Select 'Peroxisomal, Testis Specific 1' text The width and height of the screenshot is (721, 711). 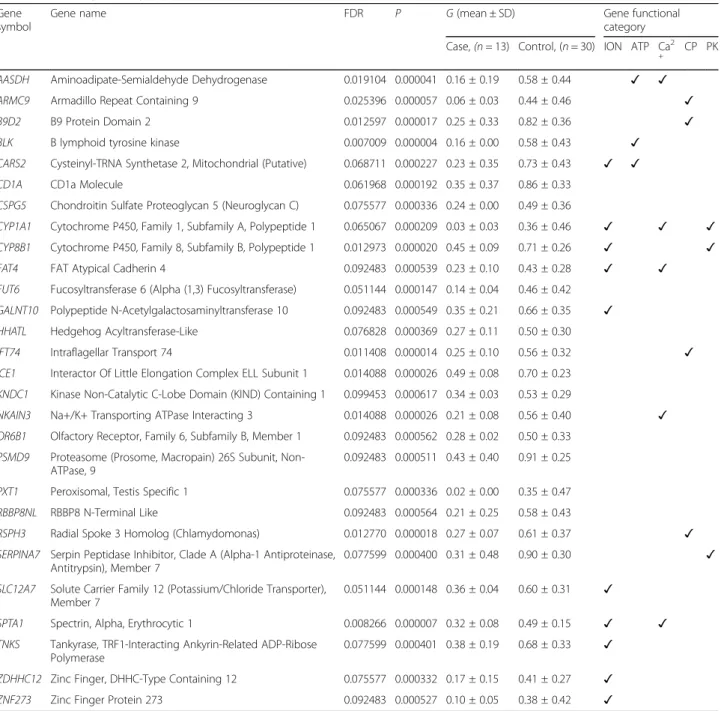pos(119,492)
